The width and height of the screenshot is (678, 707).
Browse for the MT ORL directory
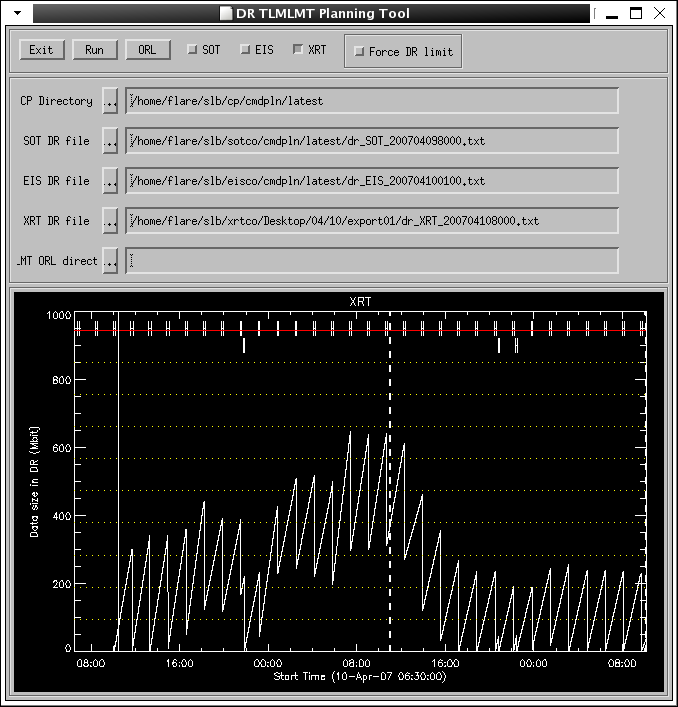click(x=110, y=261)
